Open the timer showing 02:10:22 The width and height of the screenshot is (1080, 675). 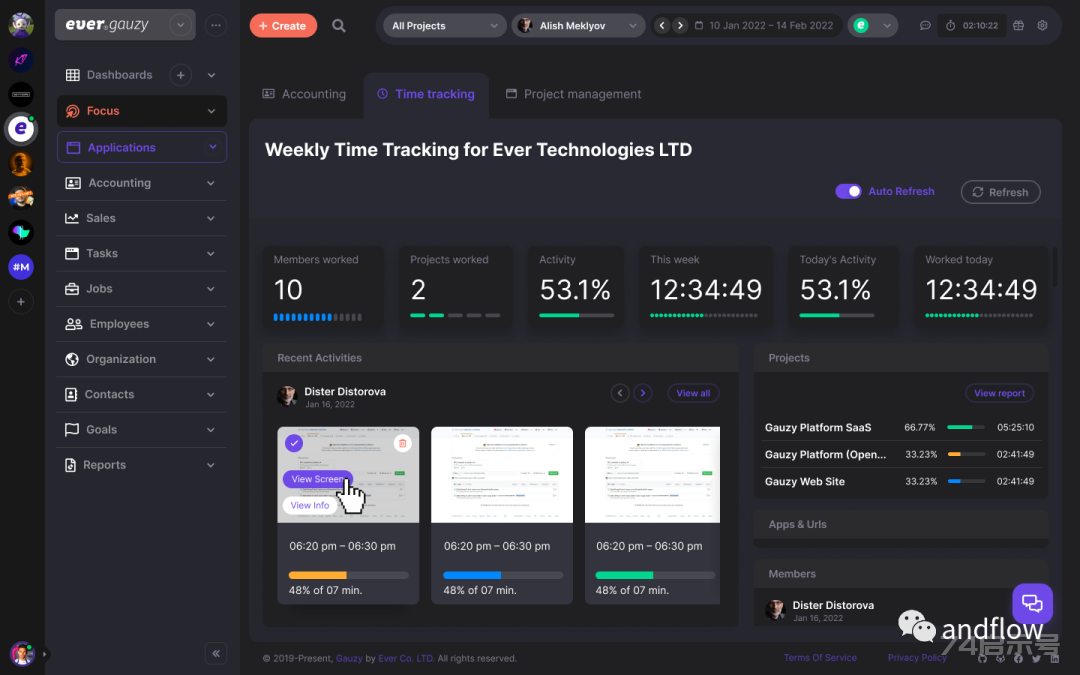(x=971, y=25)
